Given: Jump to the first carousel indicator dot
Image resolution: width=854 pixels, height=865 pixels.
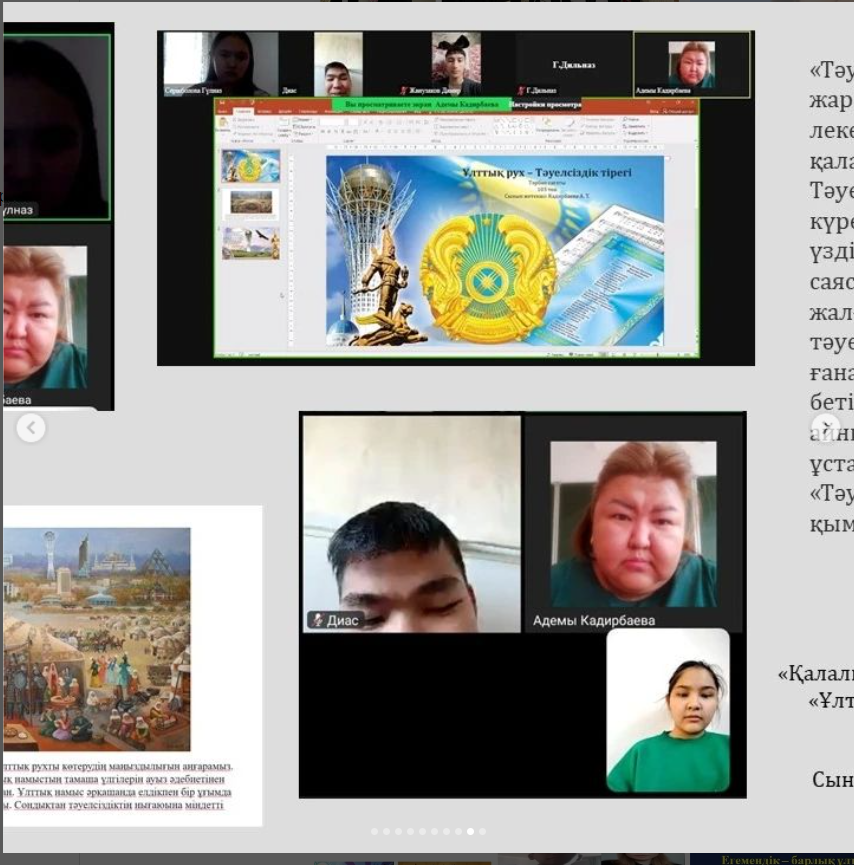Looking at the screenshot, I should pos(375,831).
